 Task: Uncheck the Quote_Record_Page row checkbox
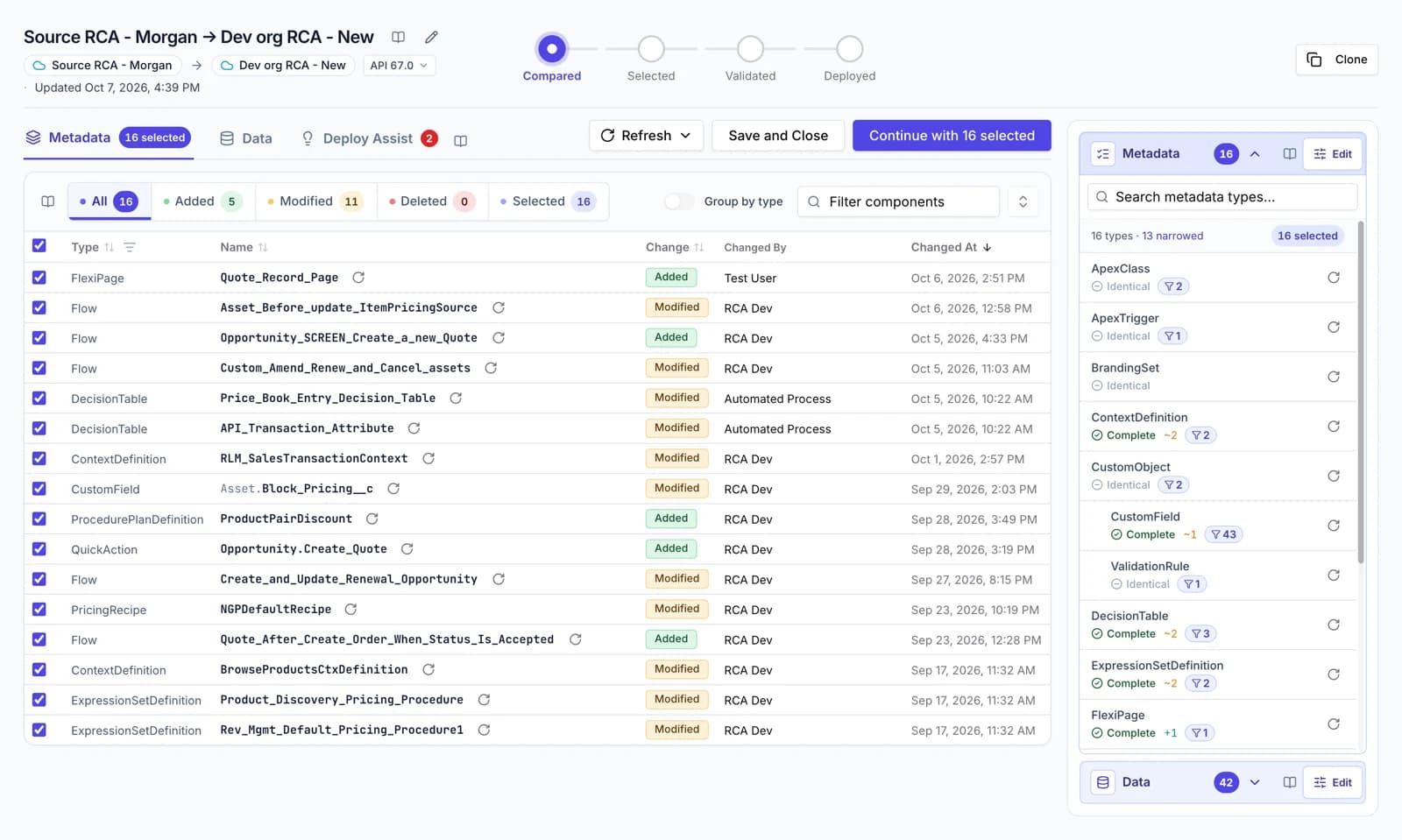[39, 278]
